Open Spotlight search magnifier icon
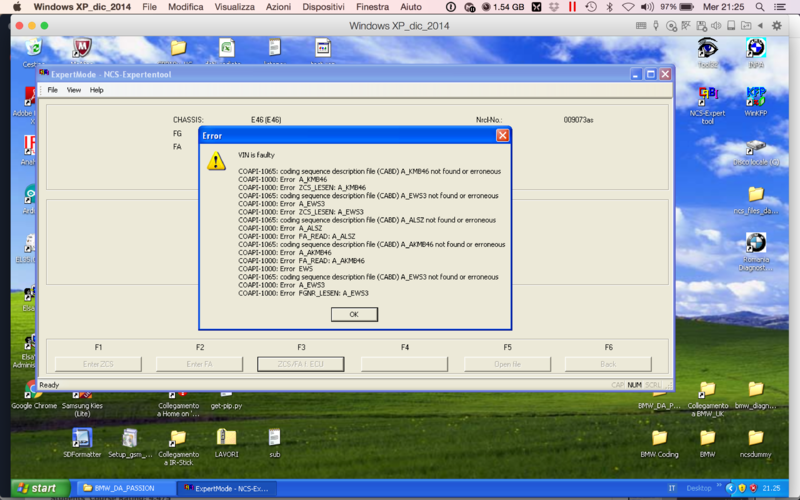The image size is (800, 500). pos(760,7)
